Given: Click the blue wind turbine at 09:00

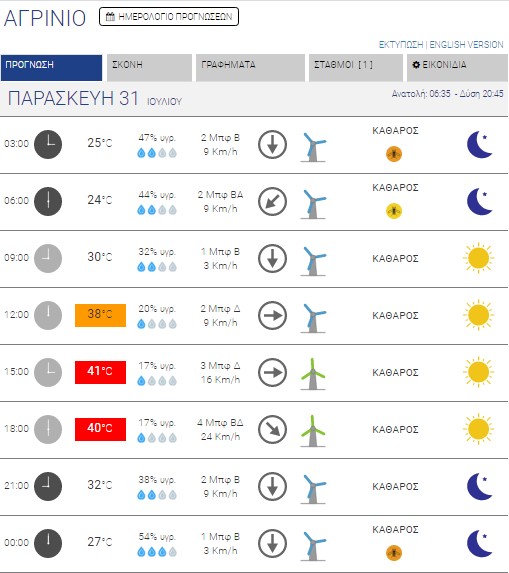Looking at the screenshot, I should [x=313, y=260].
